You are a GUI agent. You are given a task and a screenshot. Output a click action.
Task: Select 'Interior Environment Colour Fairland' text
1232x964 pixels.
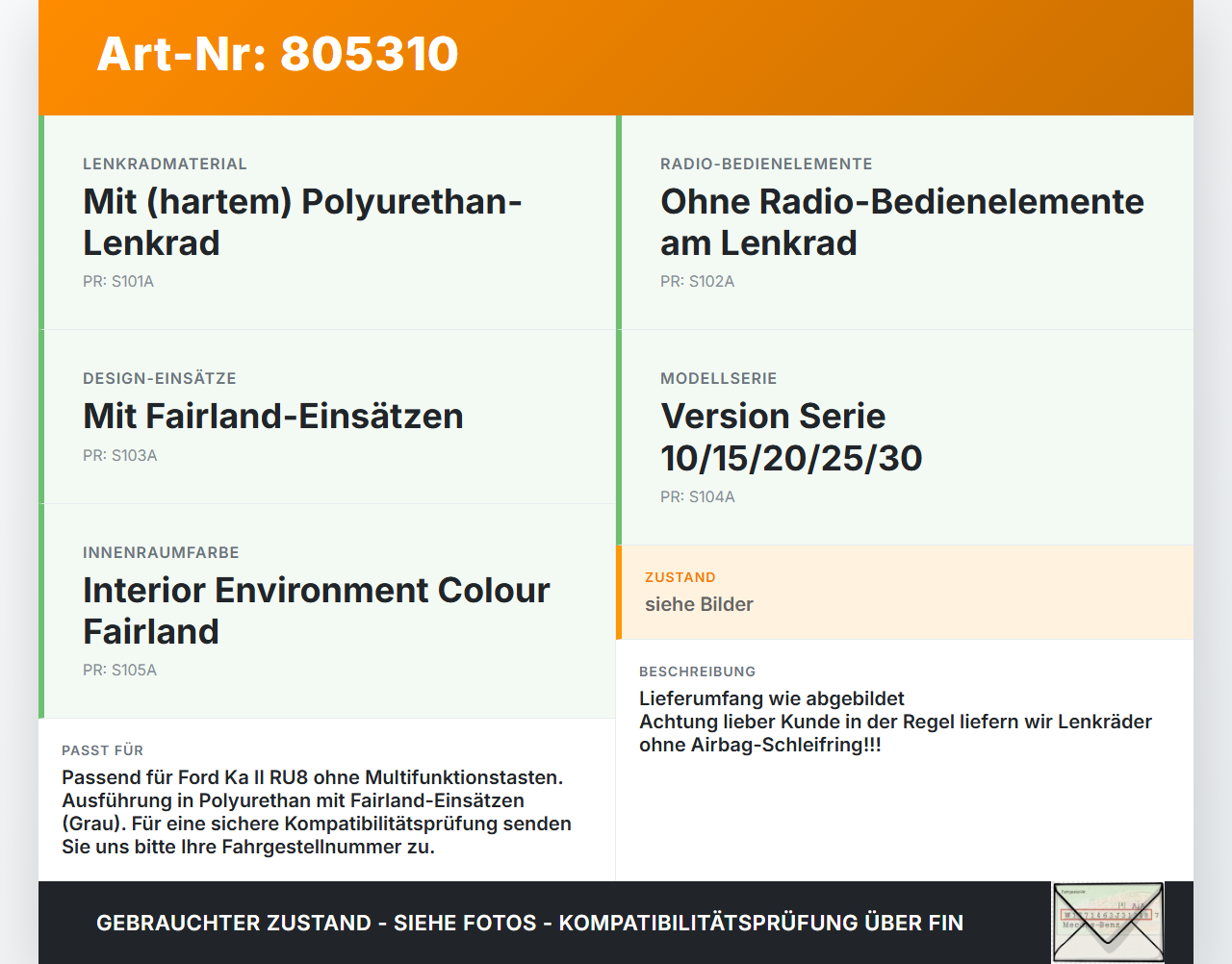point(317,611)
